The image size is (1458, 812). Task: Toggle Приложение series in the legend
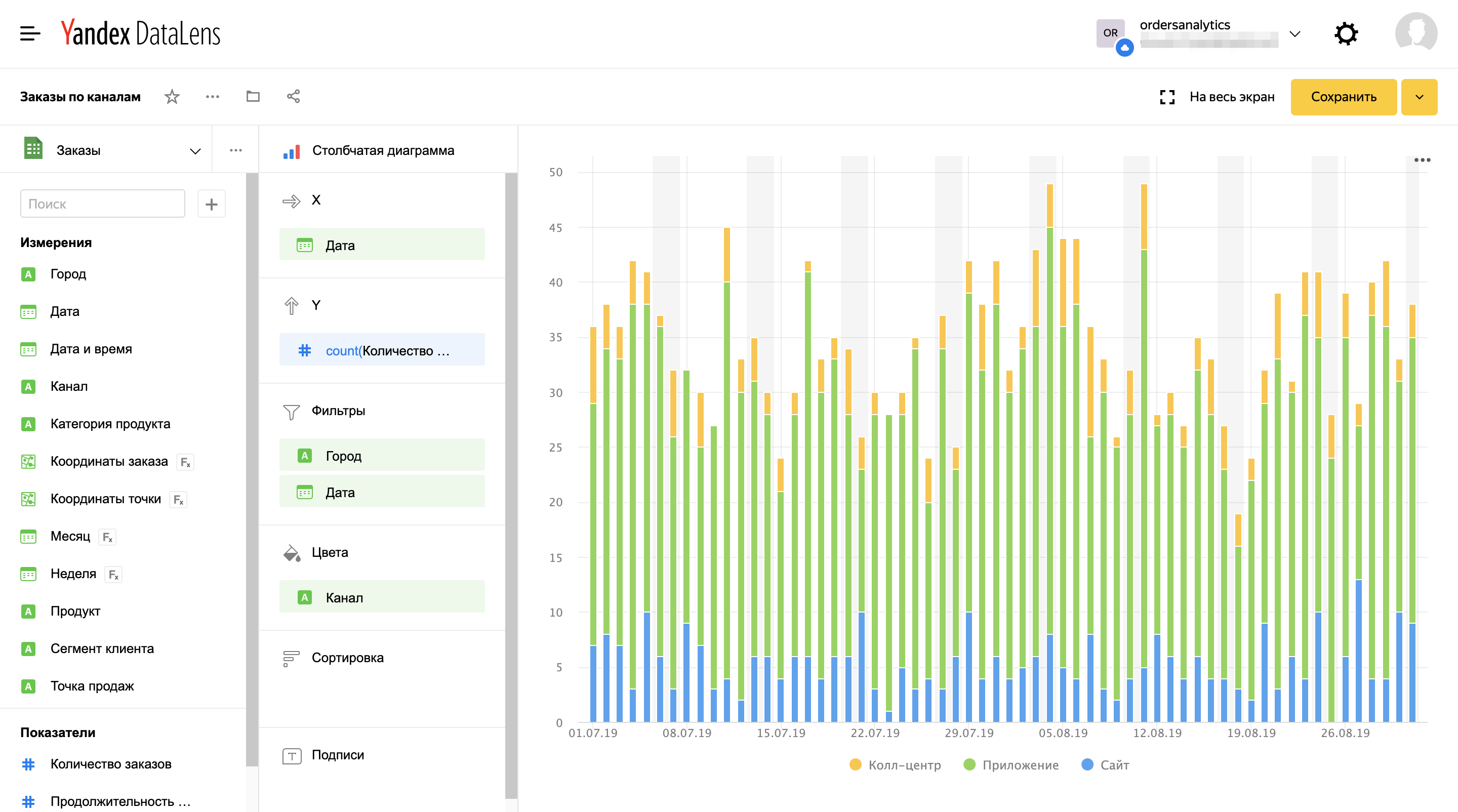click(x=1011, y=765)
